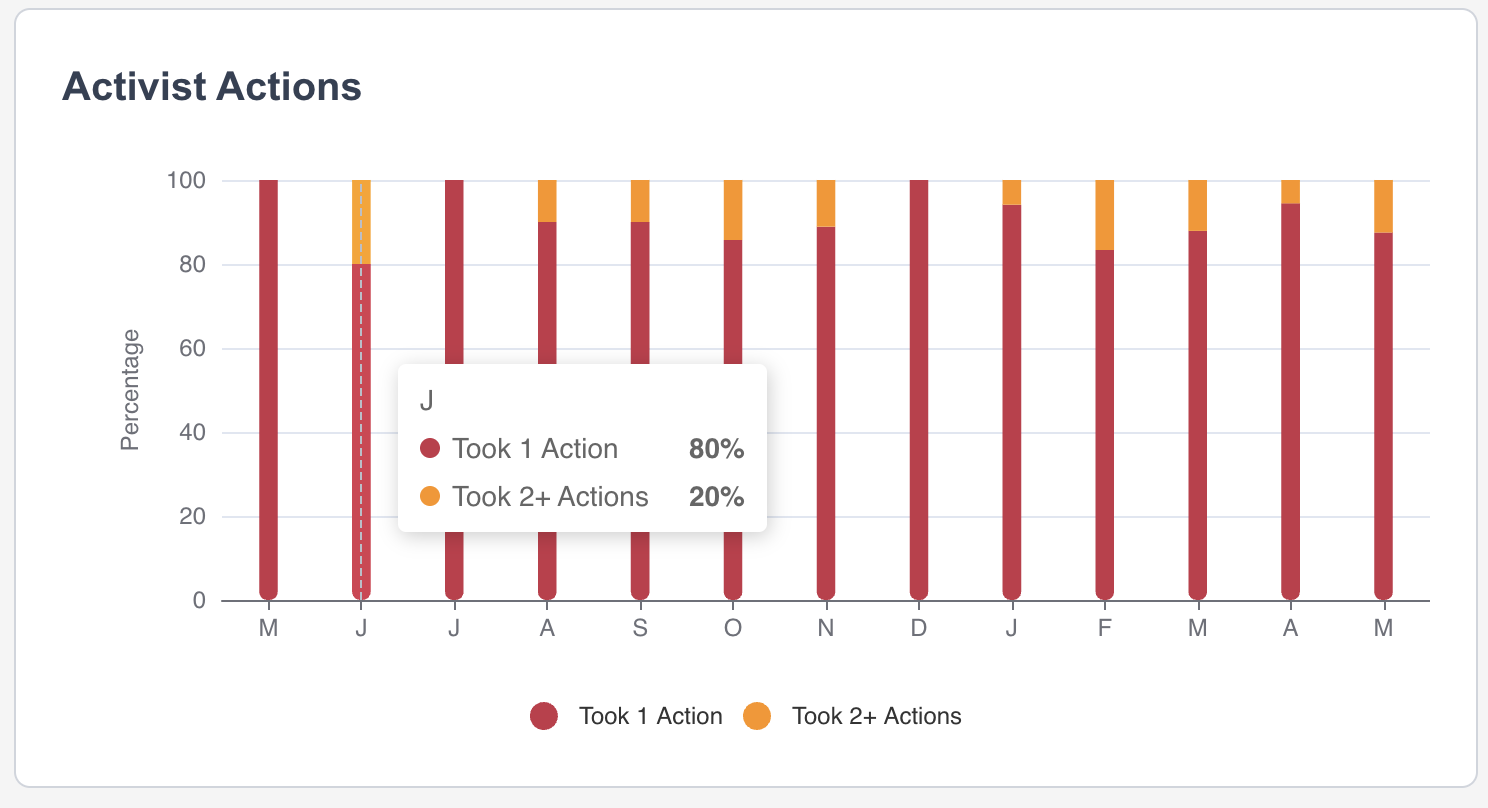Image resolution: width=1488 pixels, height=808 pixels.
Task: Click the orange segment of the O bar
Action: click(733, 210)
